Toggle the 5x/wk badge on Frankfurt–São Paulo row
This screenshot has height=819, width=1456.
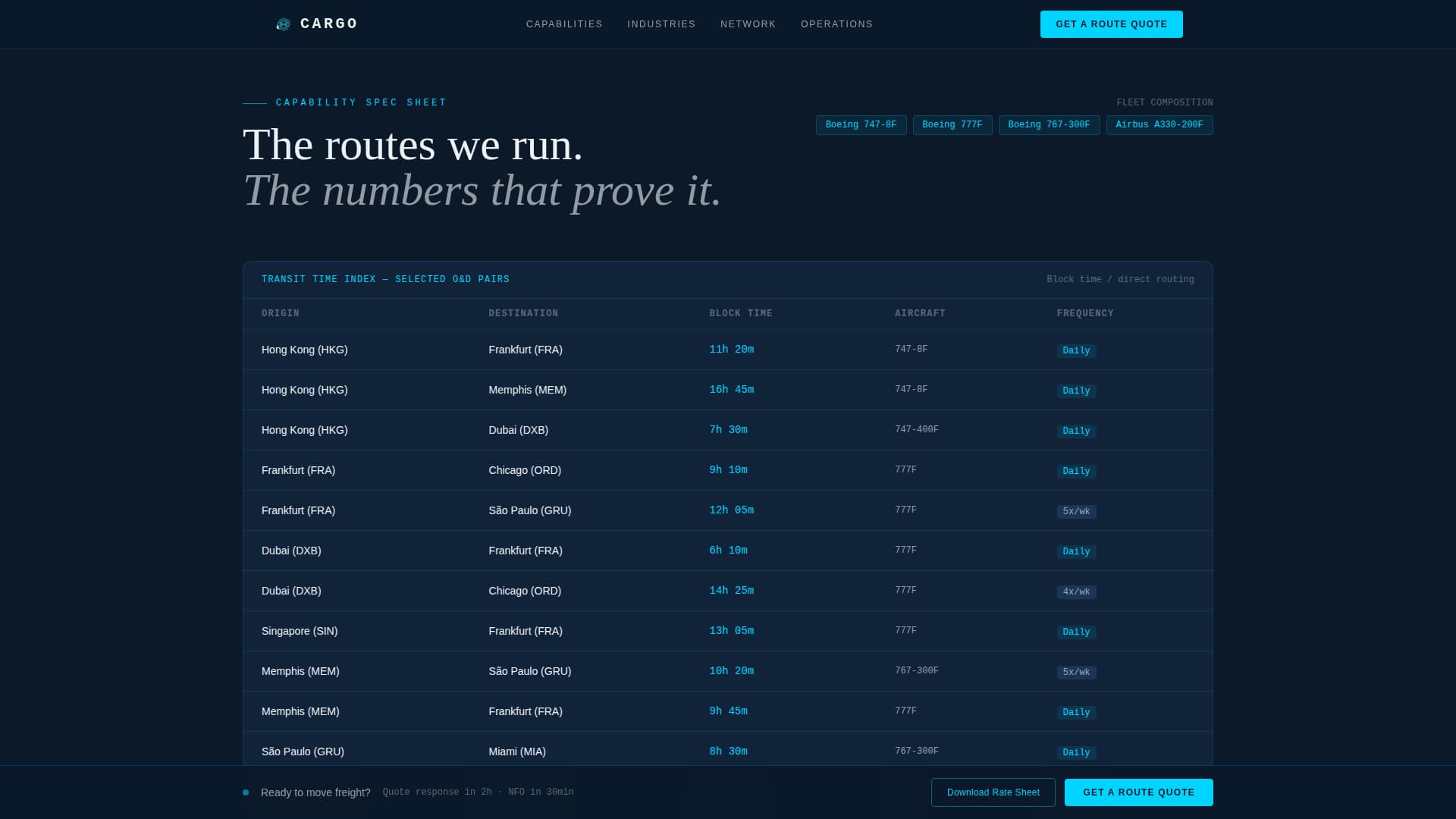(1076, 511)
